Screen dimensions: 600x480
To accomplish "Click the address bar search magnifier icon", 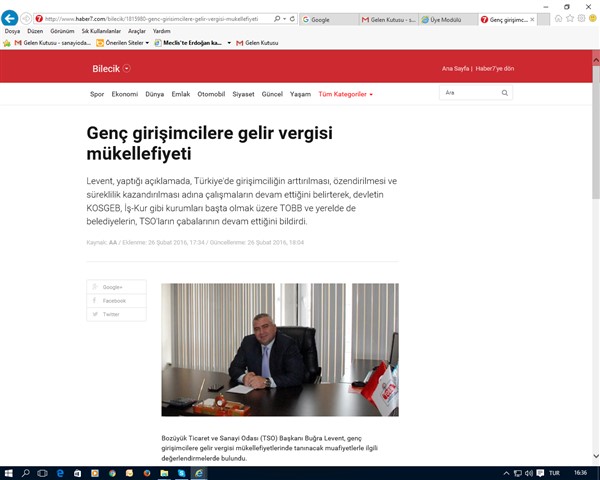I will (277, 18).
